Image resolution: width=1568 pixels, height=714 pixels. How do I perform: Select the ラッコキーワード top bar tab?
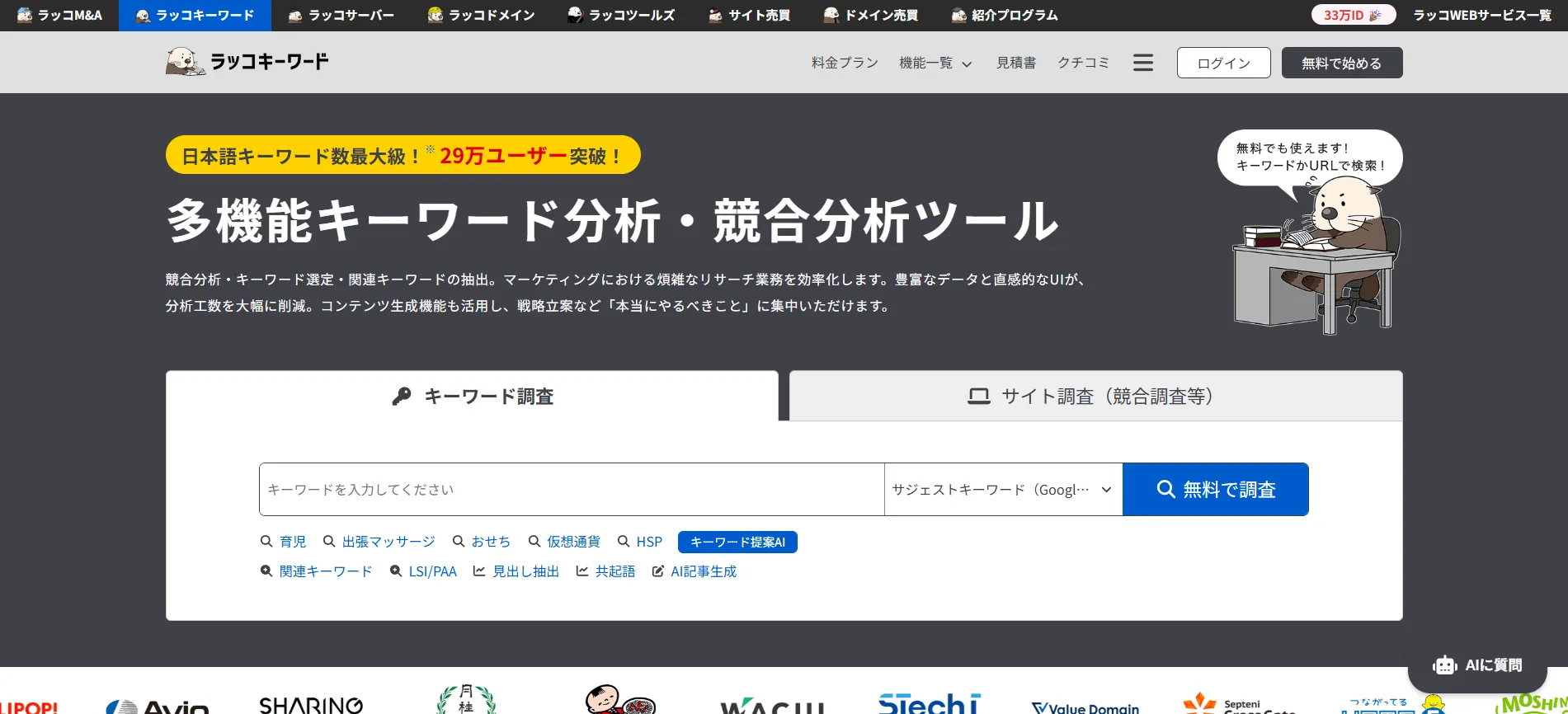(x=195, y=15)
